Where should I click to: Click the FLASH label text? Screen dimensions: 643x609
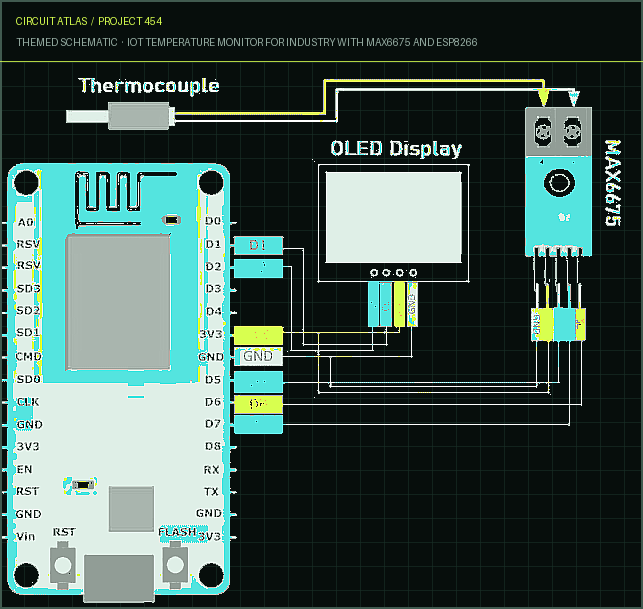[x=178, y=532]
